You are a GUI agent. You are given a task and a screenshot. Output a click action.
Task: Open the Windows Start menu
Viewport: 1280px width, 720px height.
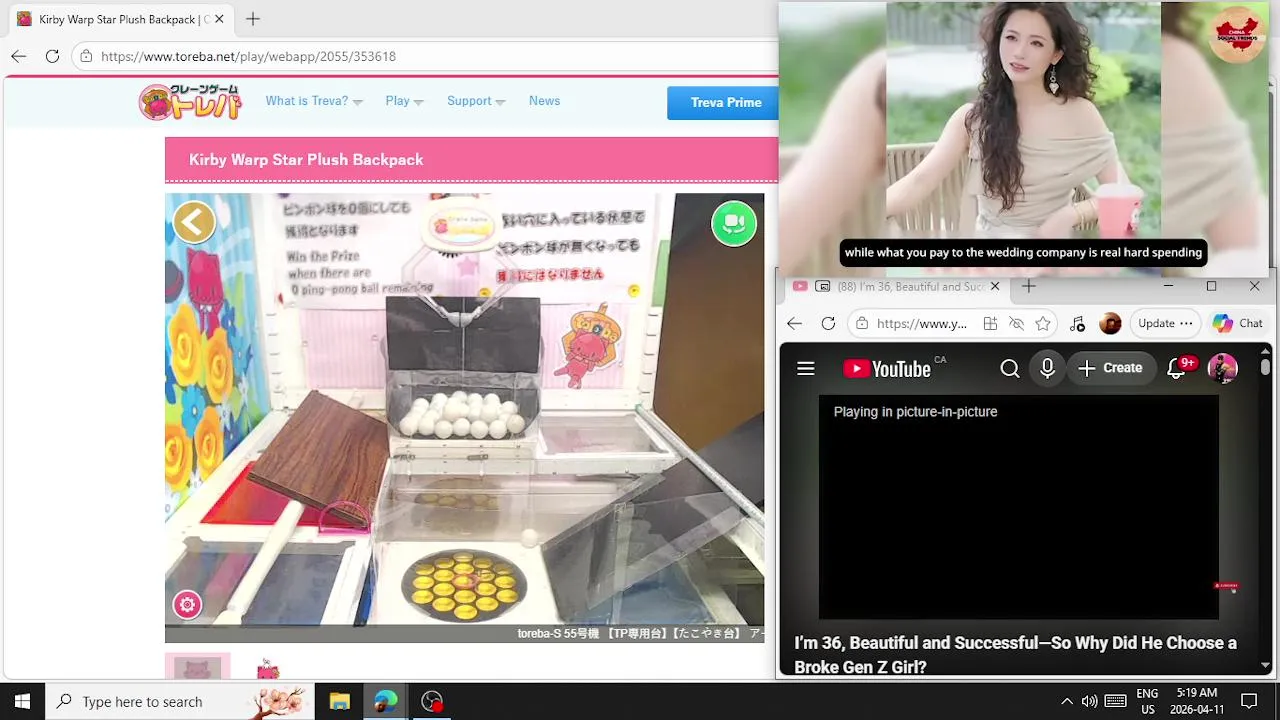pyautogui.click(x=22, y=701)
